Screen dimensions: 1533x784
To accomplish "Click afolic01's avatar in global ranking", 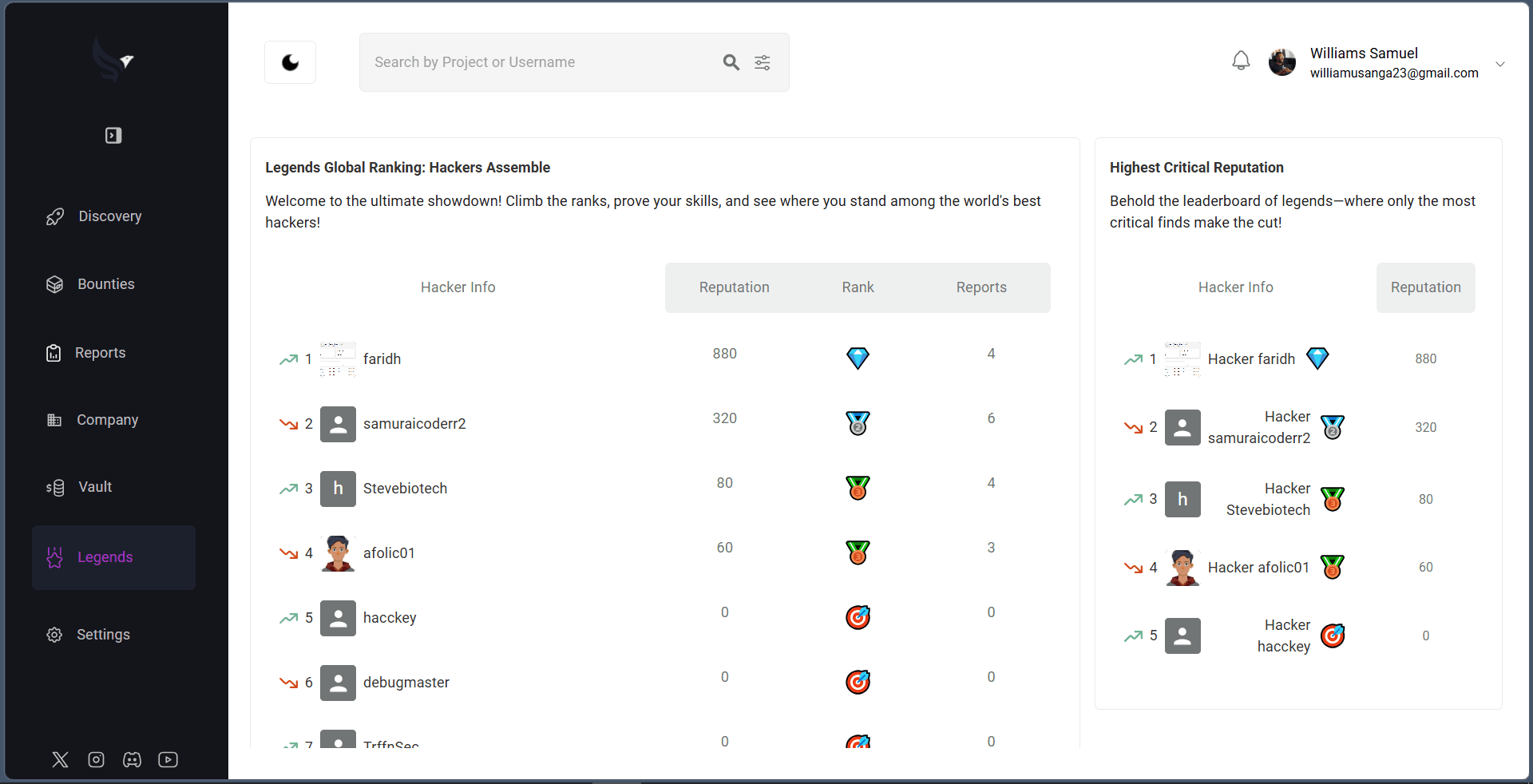I will click(338, 553).
